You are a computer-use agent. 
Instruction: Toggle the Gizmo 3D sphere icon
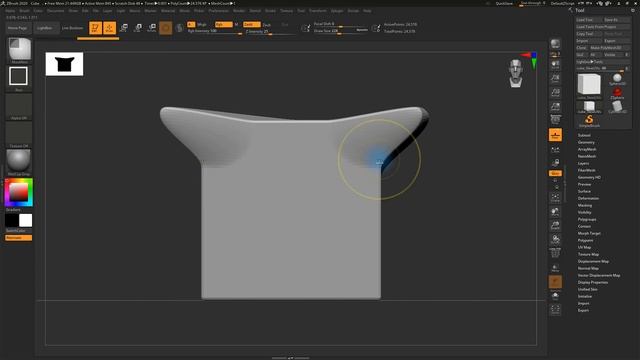pyautogui.click(x=165, y=28)
